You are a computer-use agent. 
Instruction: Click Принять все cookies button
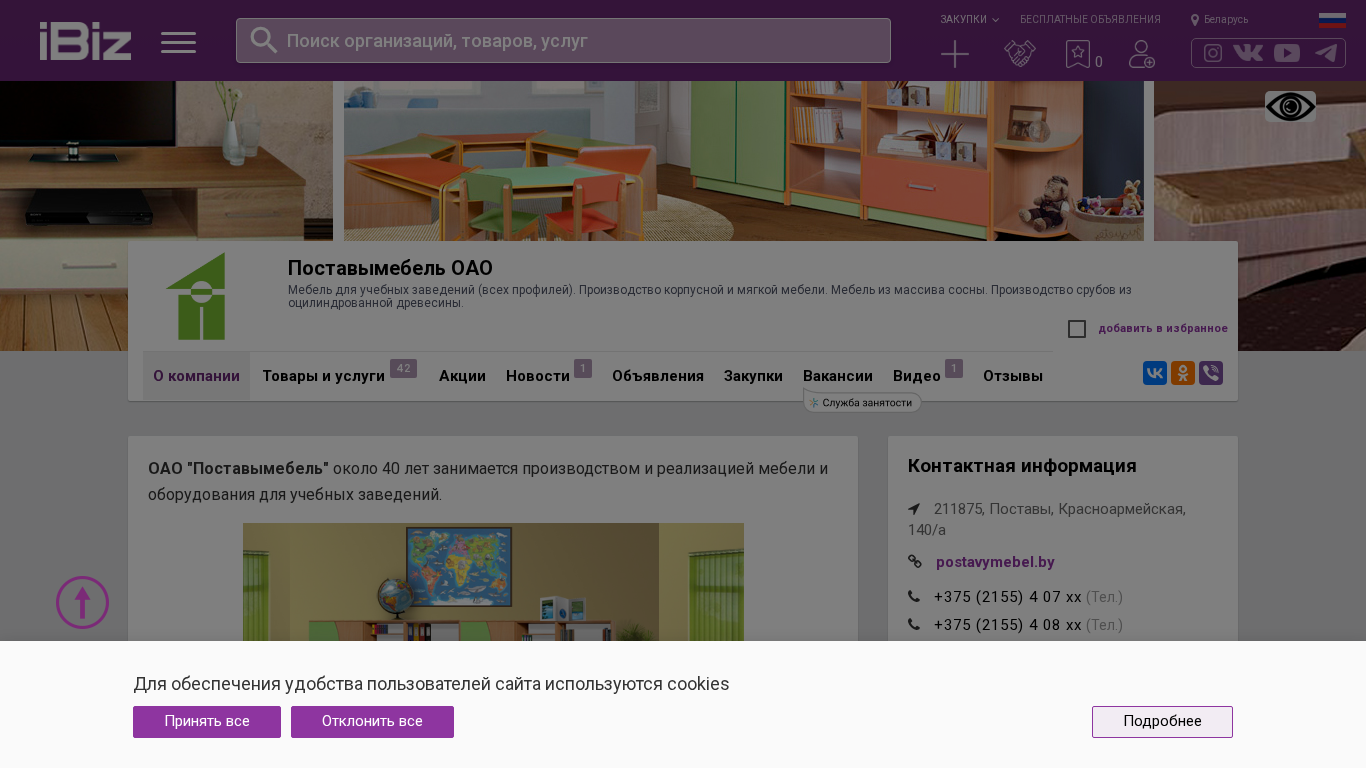click(x=207, y=722)
